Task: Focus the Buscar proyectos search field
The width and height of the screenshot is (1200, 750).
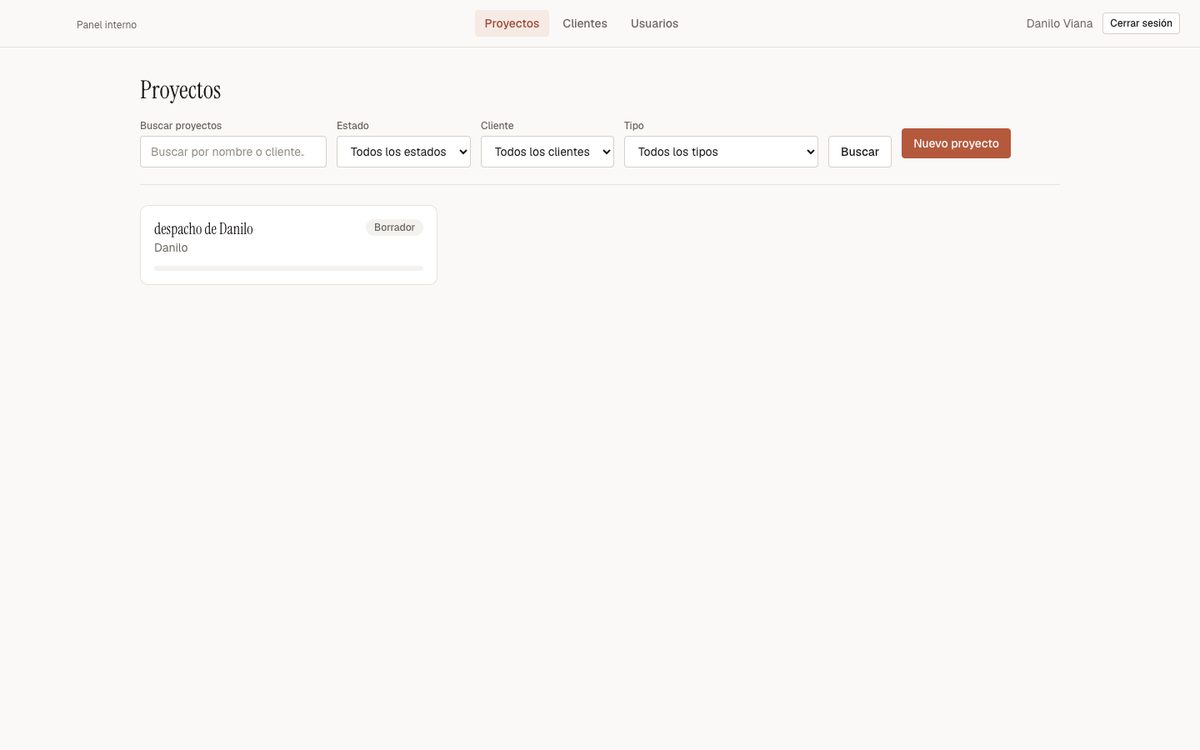Action: click(x=233, y=152)
